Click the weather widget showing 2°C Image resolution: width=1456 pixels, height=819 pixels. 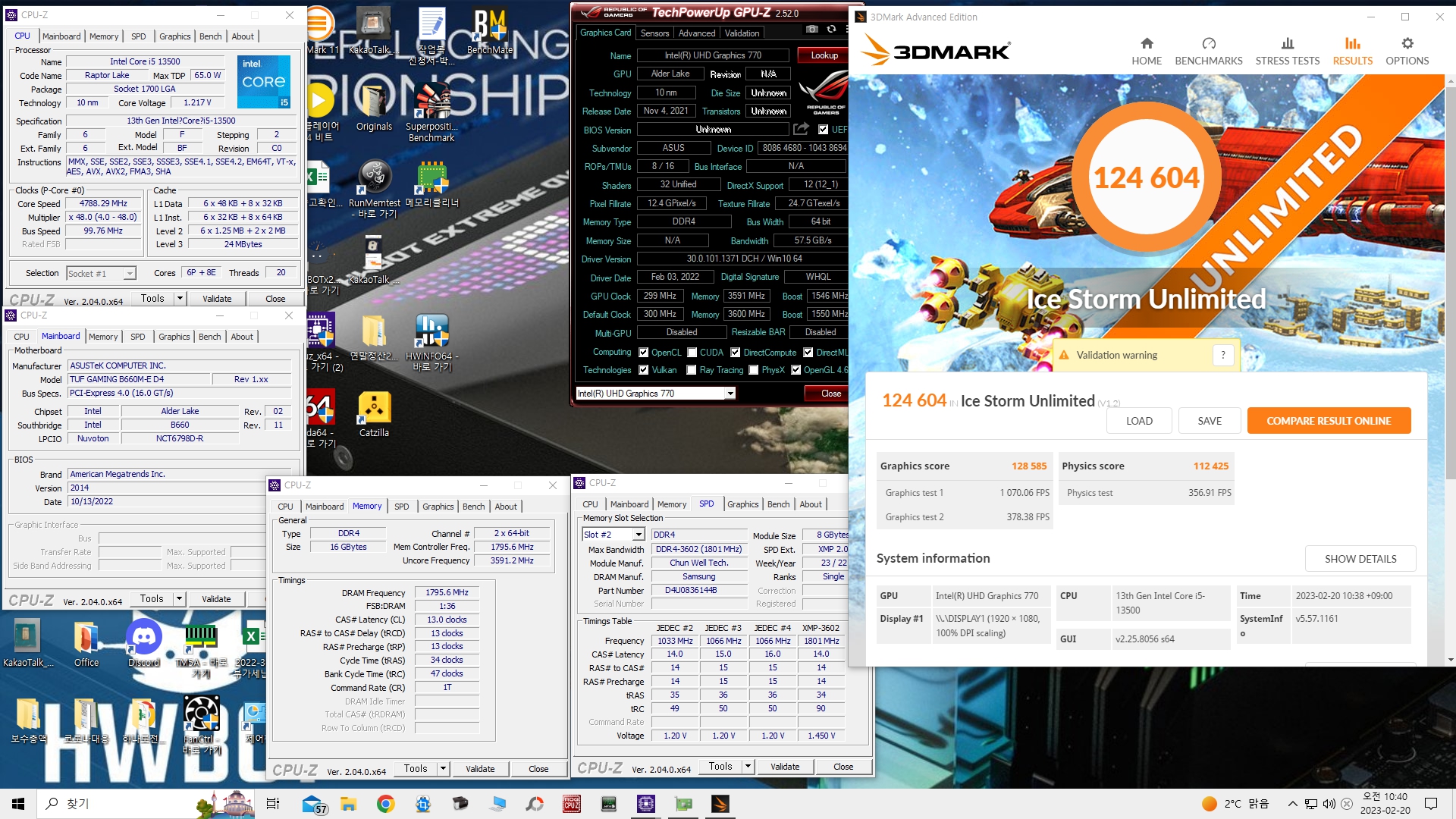pos(1235,804)
